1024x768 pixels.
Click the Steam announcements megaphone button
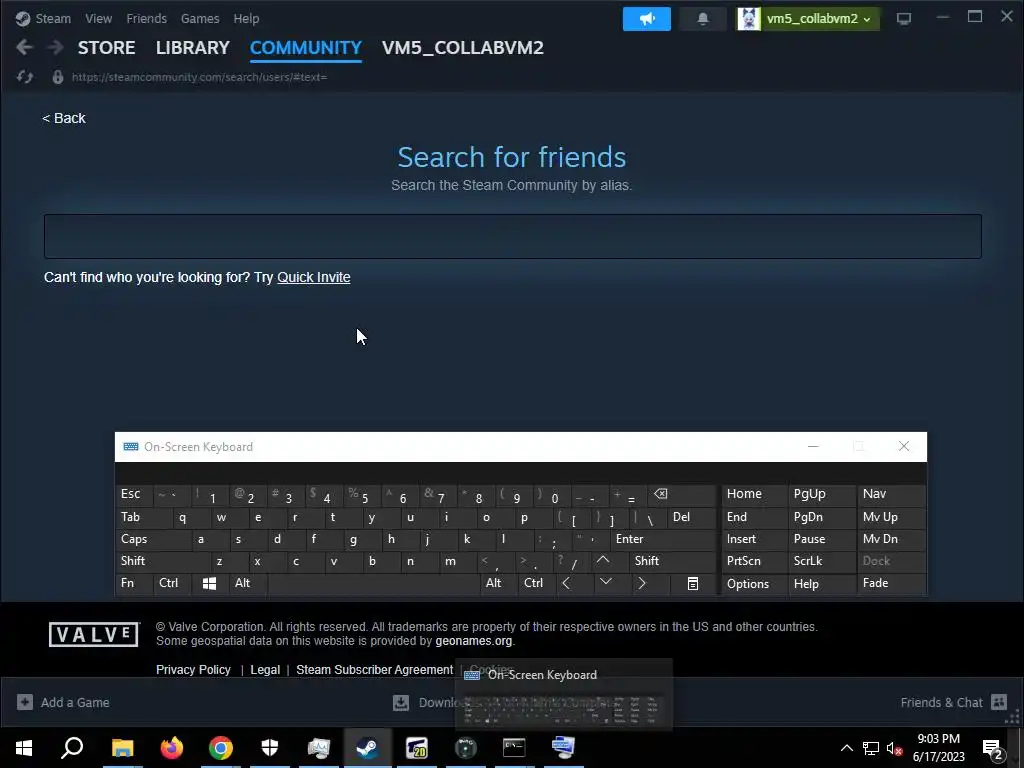pos(647,19)
